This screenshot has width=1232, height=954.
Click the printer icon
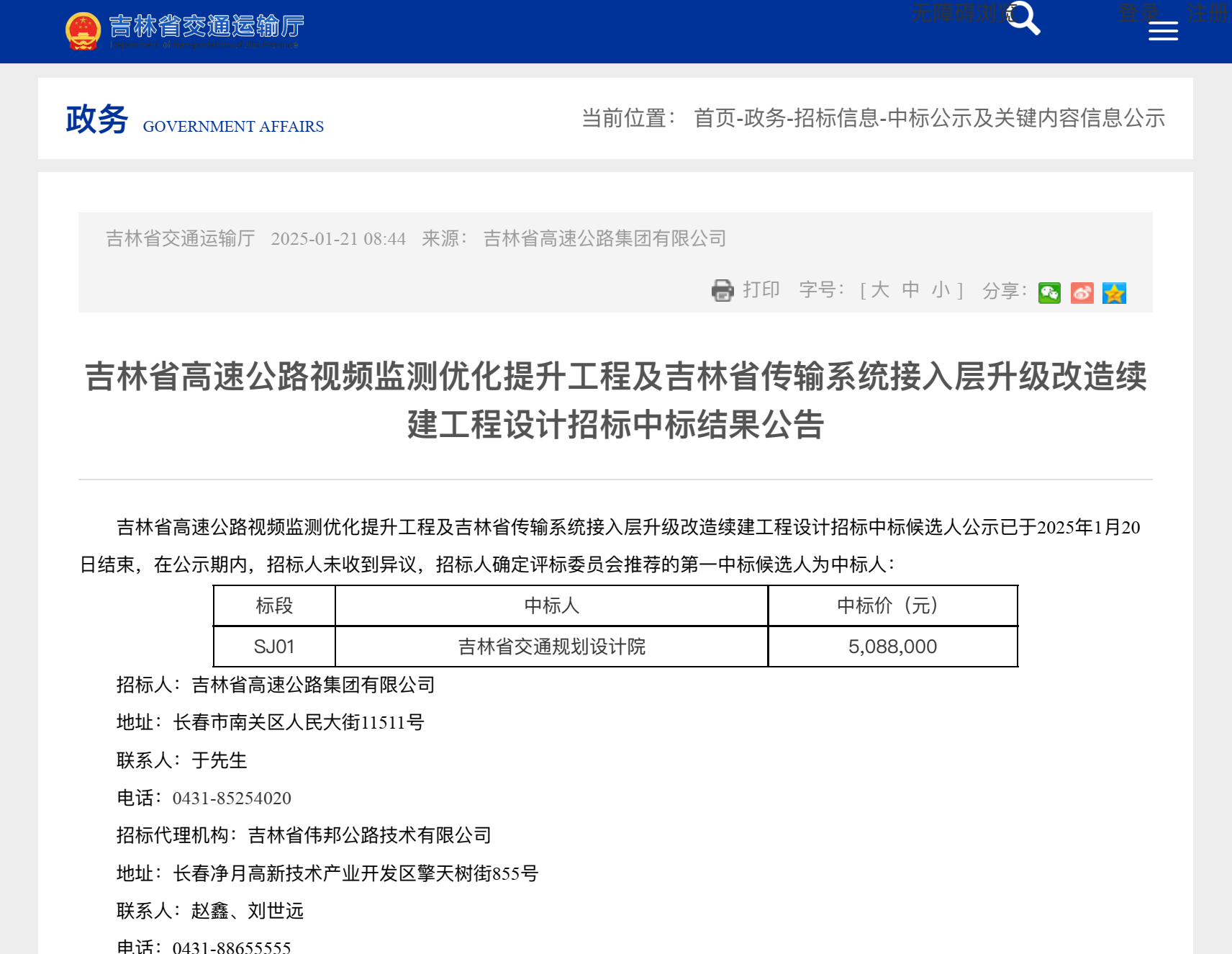[x=723, y=290]
